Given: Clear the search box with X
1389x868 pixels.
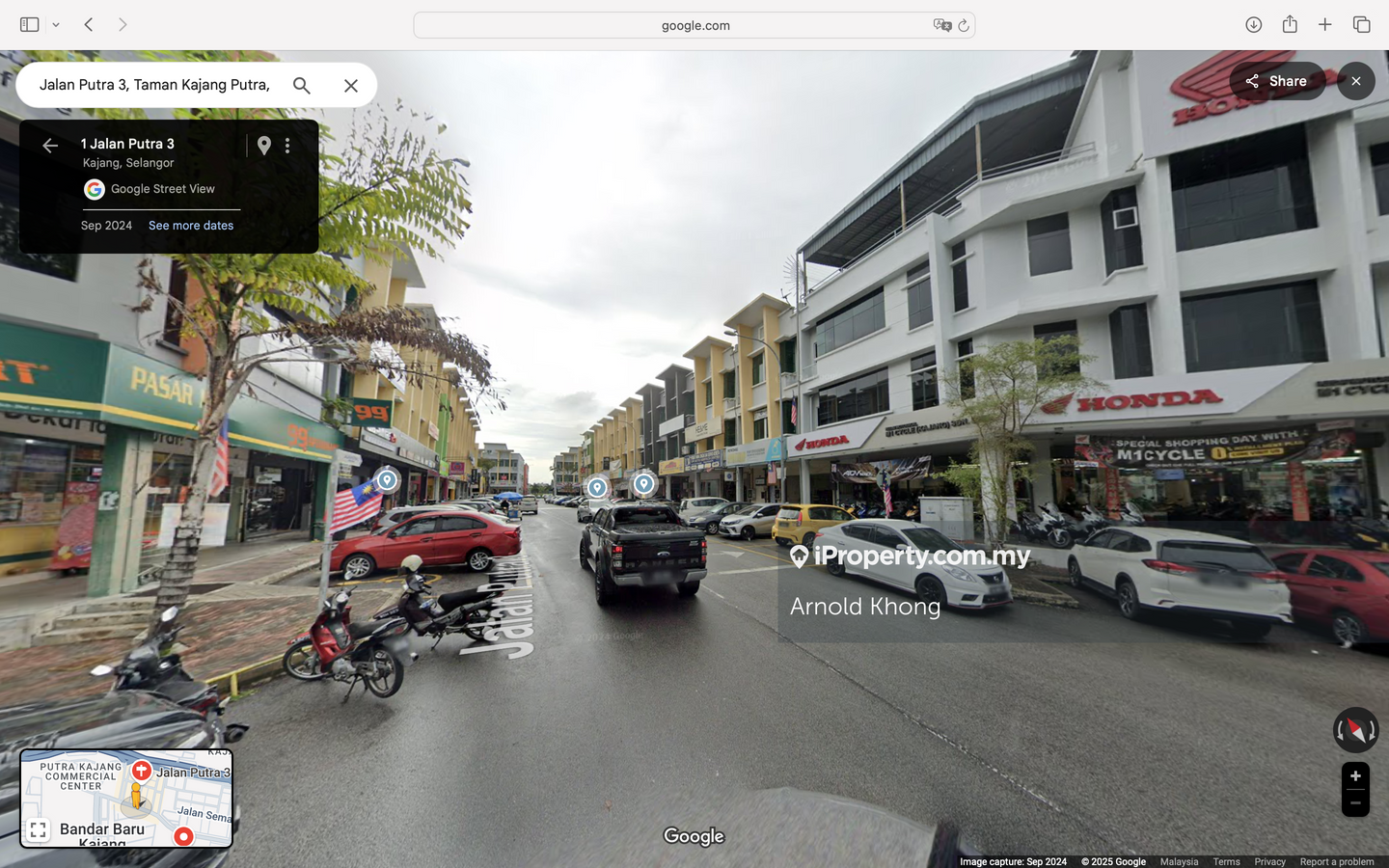Looking at the screenshot, I should pos(351,86).
